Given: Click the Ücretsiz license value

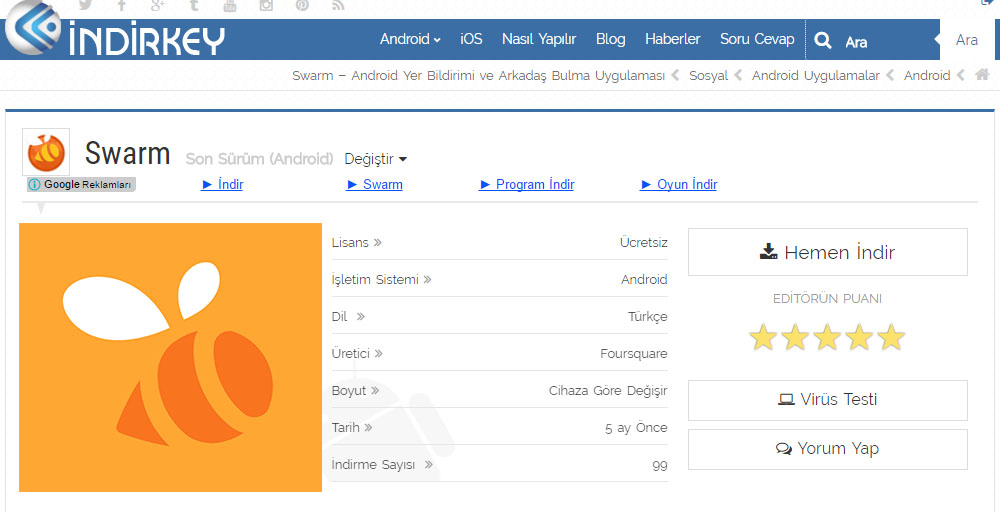Looking at the screenshot, I should click(x=643, y=242).
